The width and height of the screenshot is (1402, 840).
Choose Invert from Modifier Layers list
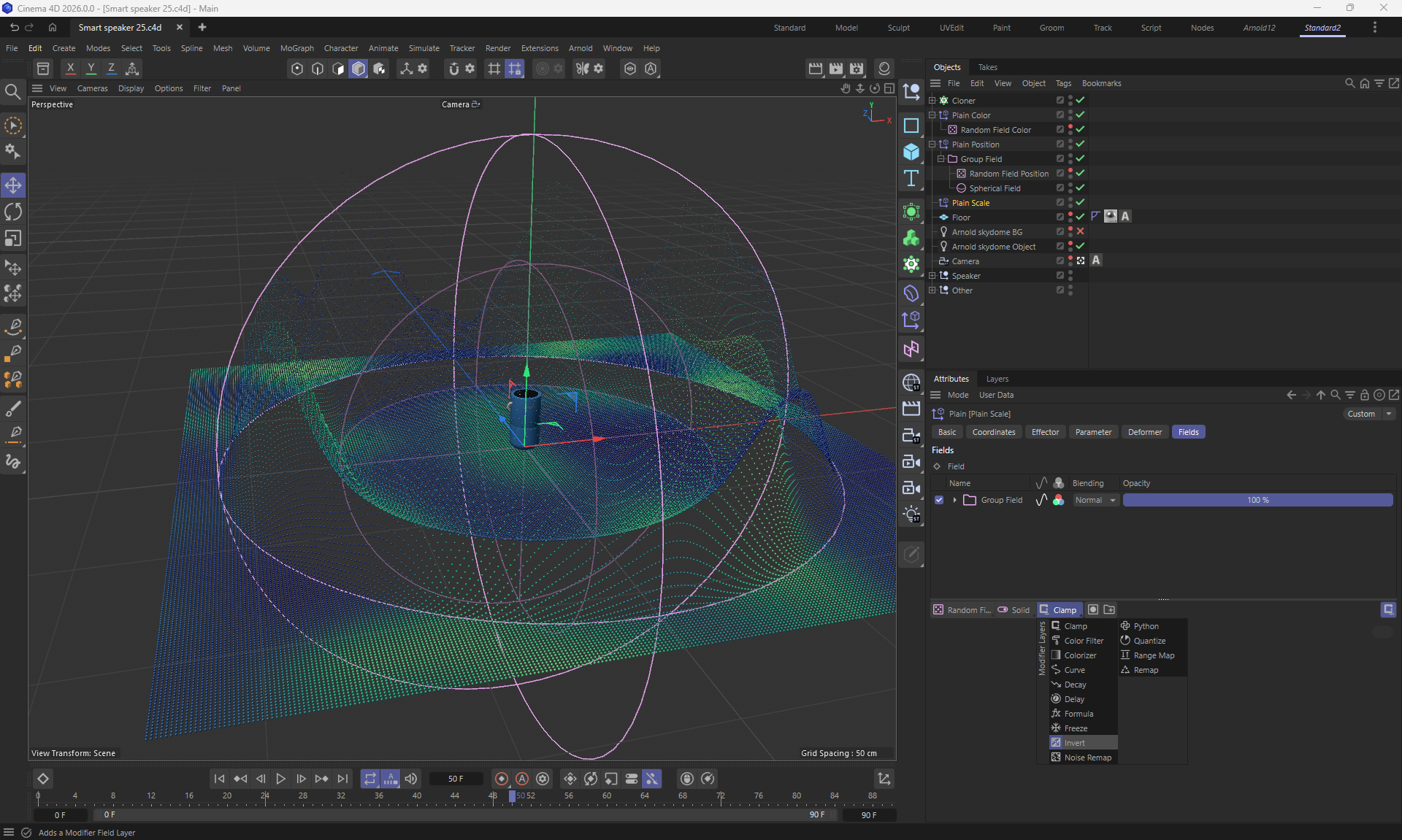pos(1074,743)
